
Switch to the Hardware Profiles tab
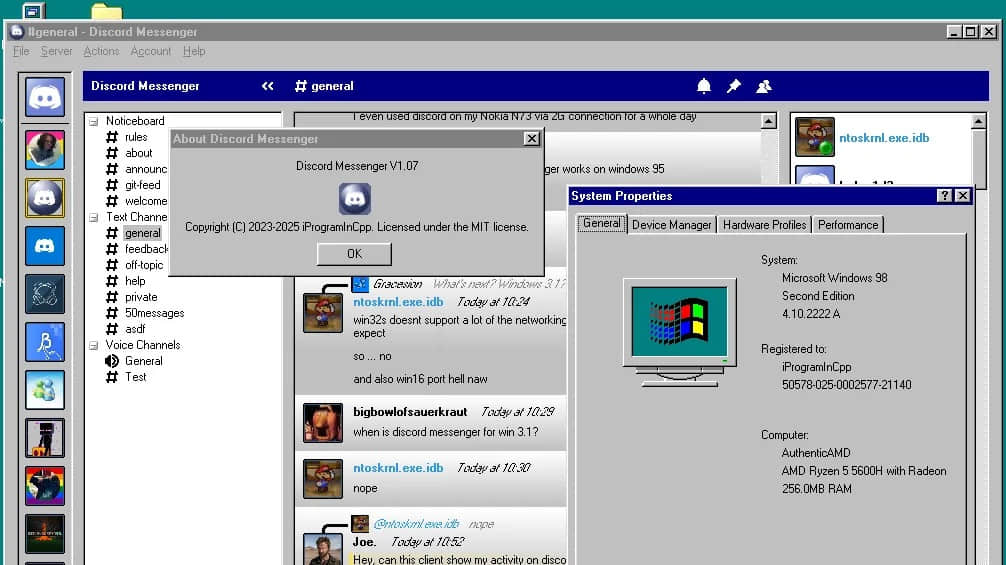point(764,225)
